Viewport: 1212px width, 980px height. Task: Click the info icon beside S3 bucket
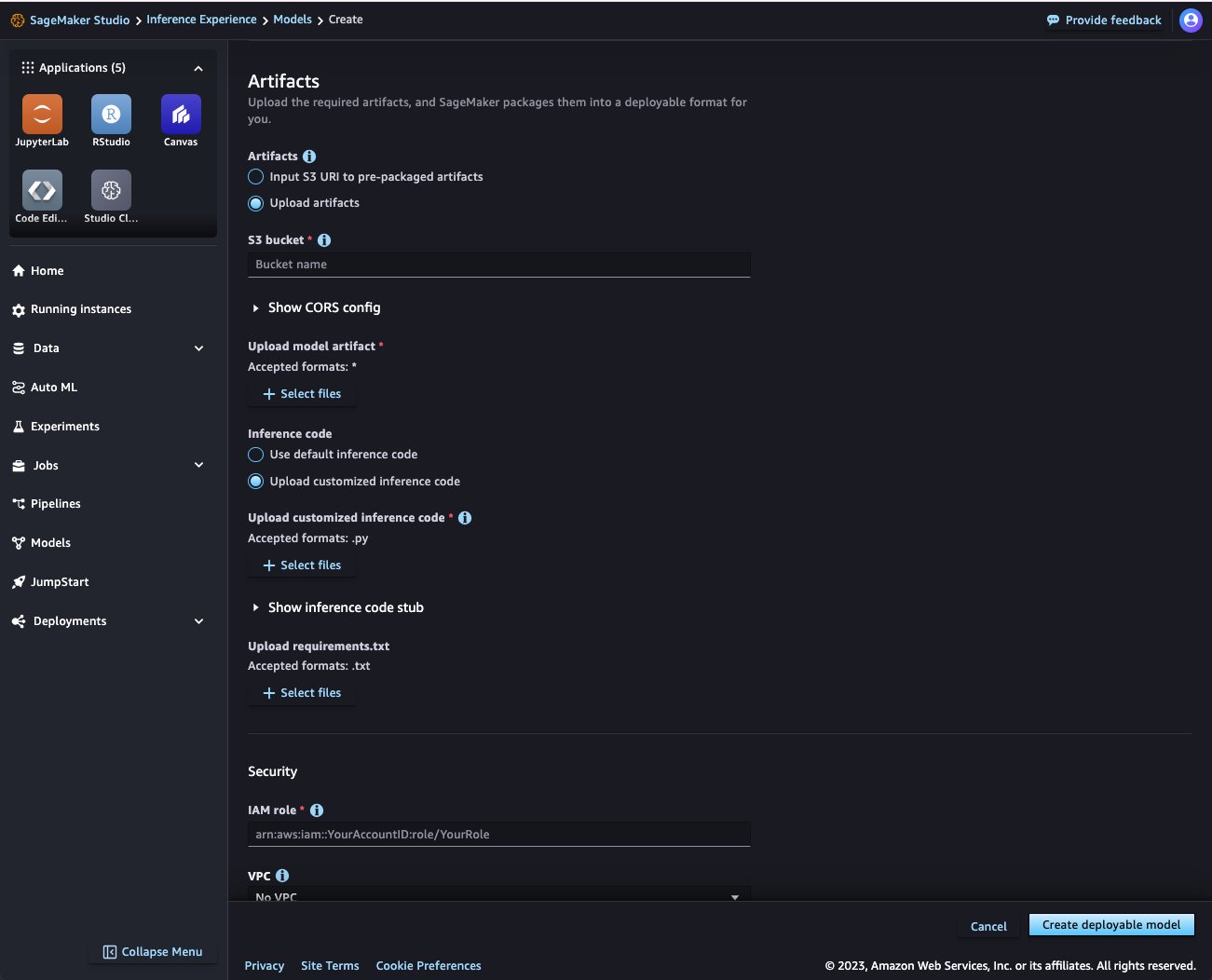[x=324, y=240]
